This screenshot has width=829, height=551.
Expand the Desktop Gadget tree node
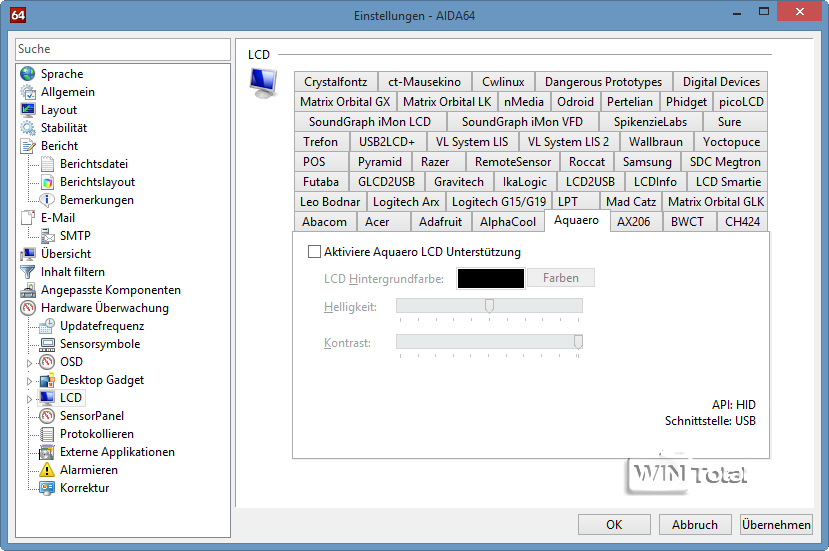(30, 381)
